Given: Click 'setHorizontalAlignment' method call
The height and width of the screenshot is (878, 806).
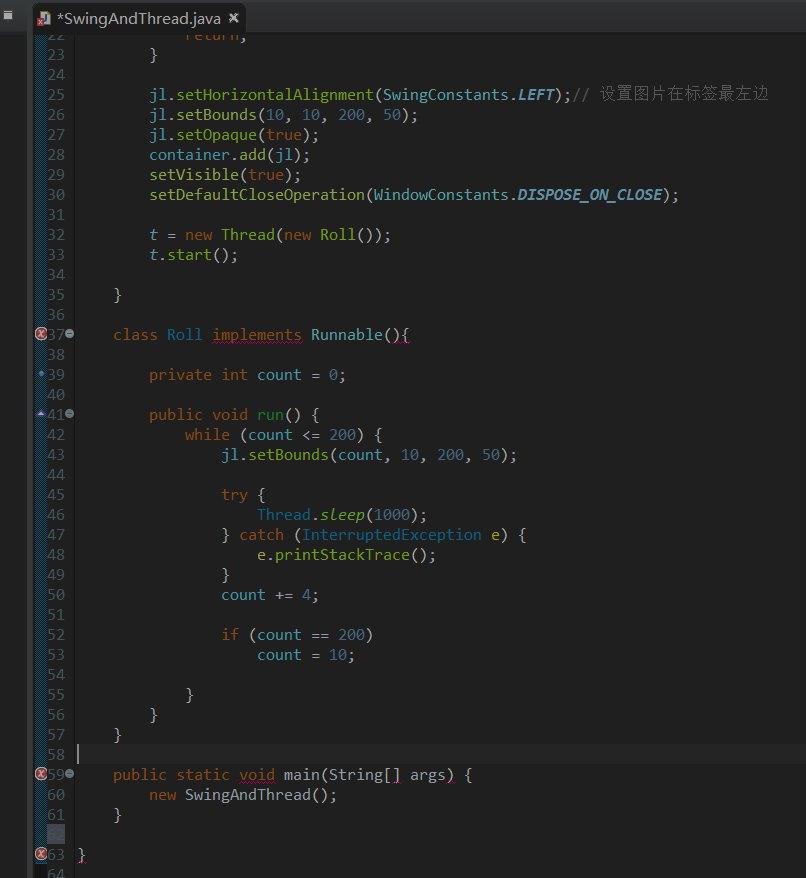Looking at the screenshot, I should tap(274, 95).
